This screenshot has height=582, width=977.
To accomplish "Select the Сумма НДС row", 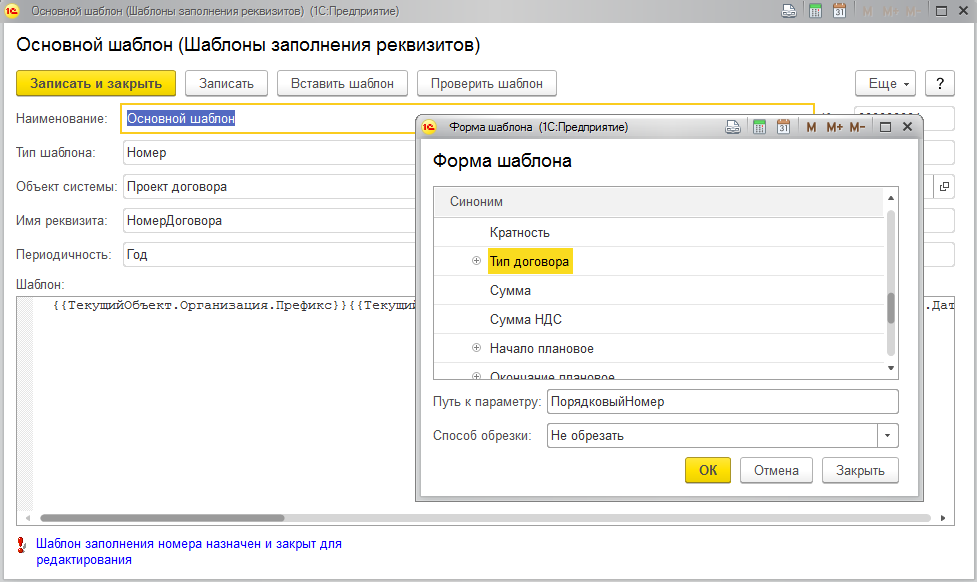I will [523, 320].
